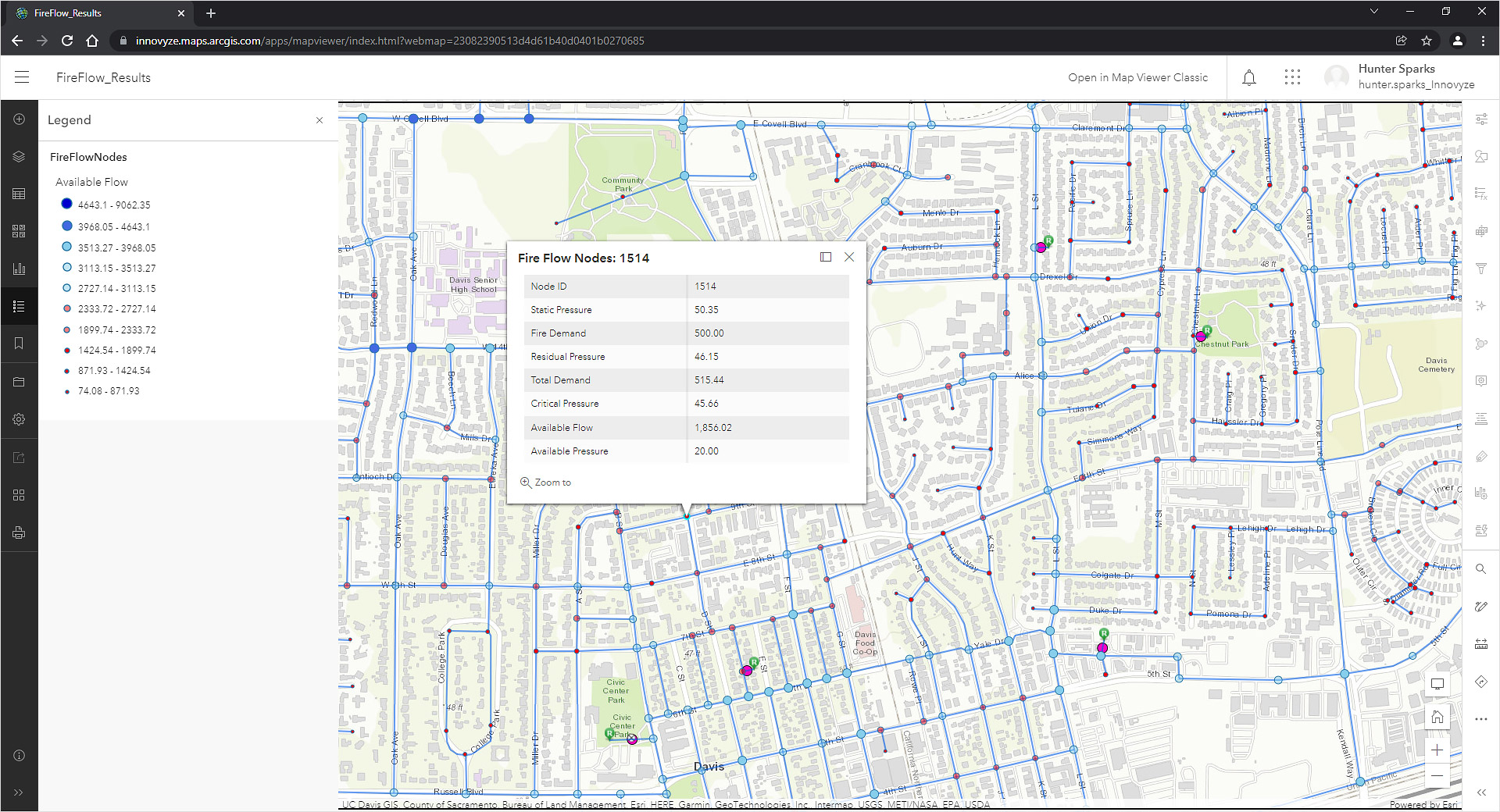The image size is (1500, 812).
Task: Click Open in Map Viewer Classic
Action: (1137, 77)
